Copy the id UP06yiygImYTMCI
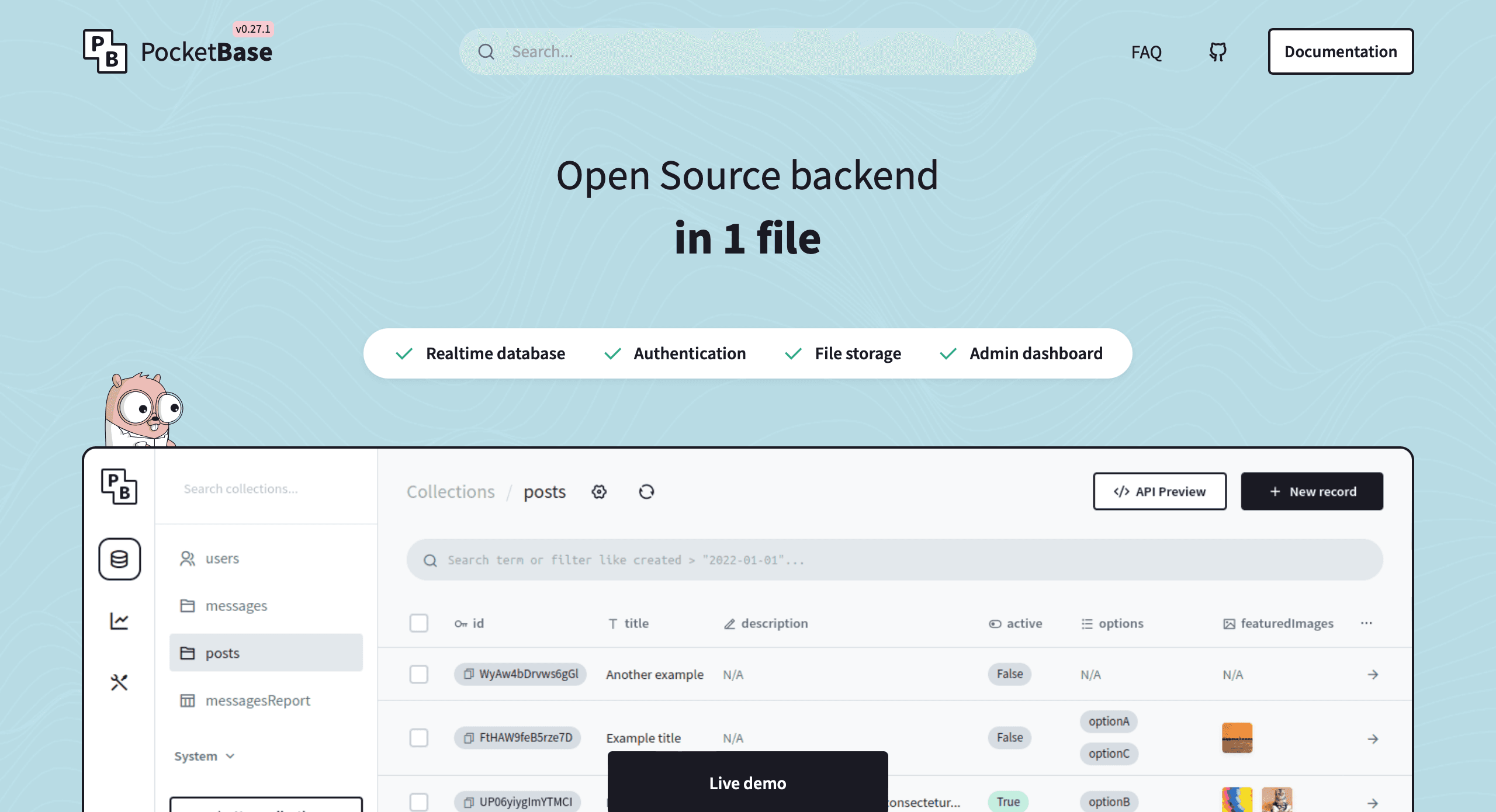Image resolution: width=1496 pixels, height=812 pixels. [x=468, y=802]
